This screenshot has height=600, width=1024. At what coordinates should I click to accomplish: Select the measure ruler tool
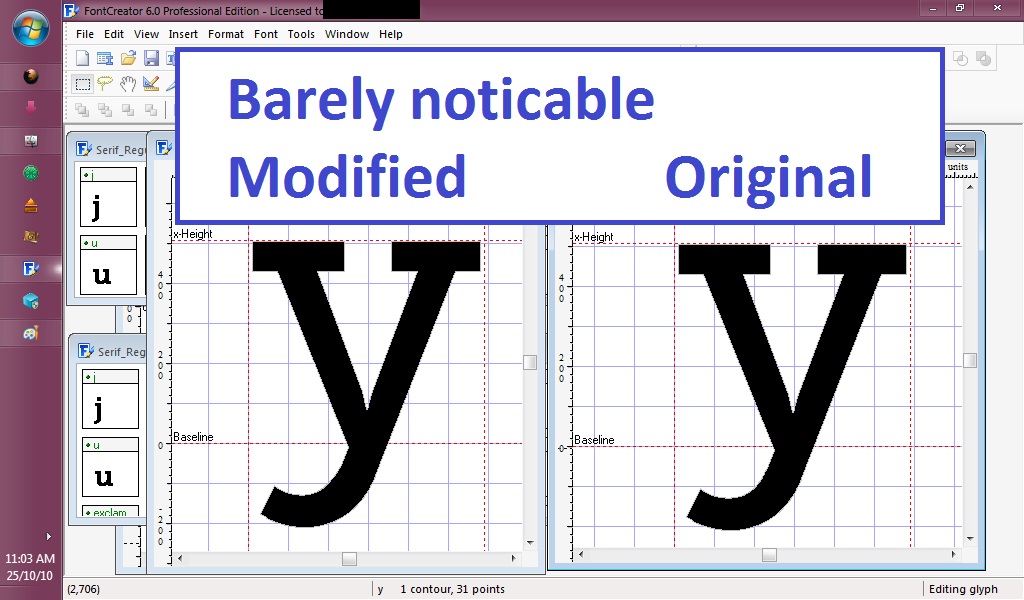[151, 83]
